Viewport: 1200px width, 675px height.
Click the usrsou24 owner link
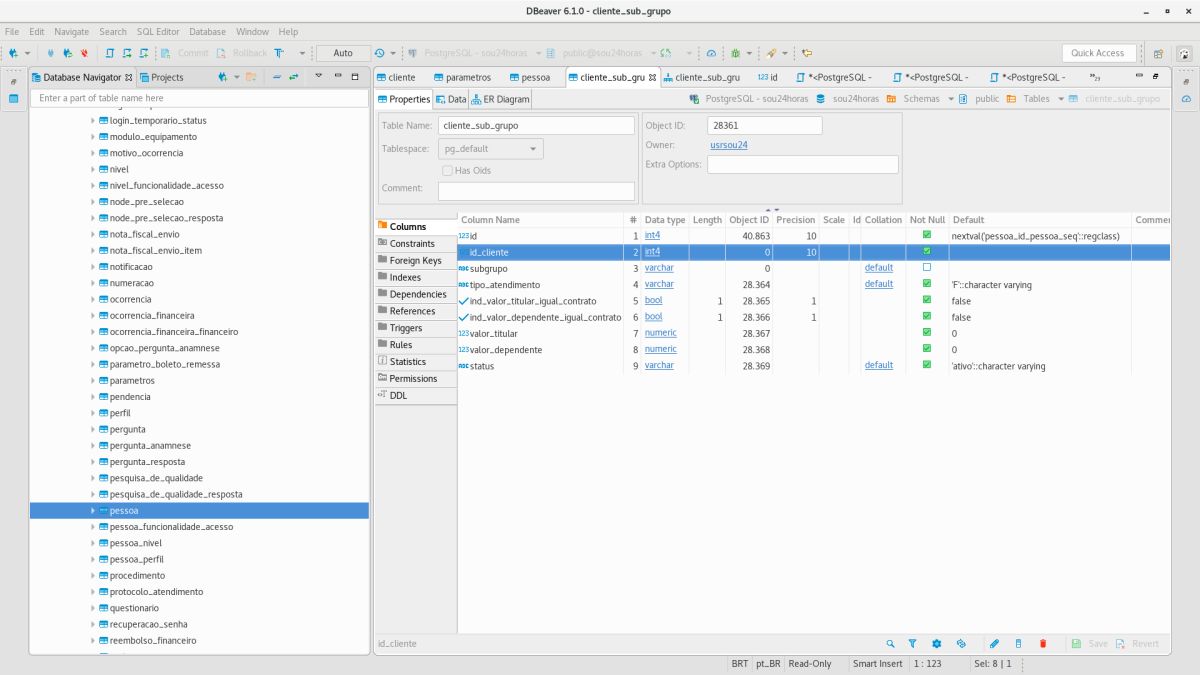729,145
